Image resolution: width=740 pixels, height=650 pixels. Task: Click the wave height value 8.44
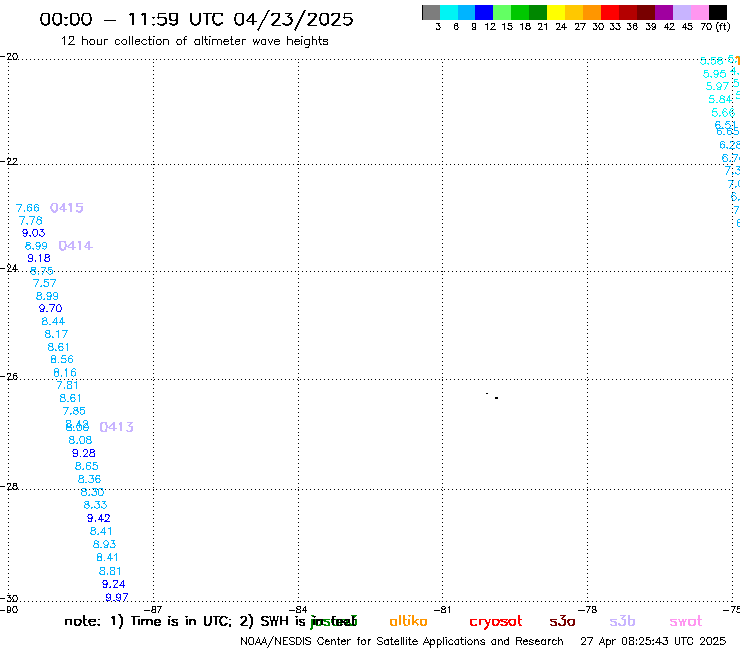point(53,321)
